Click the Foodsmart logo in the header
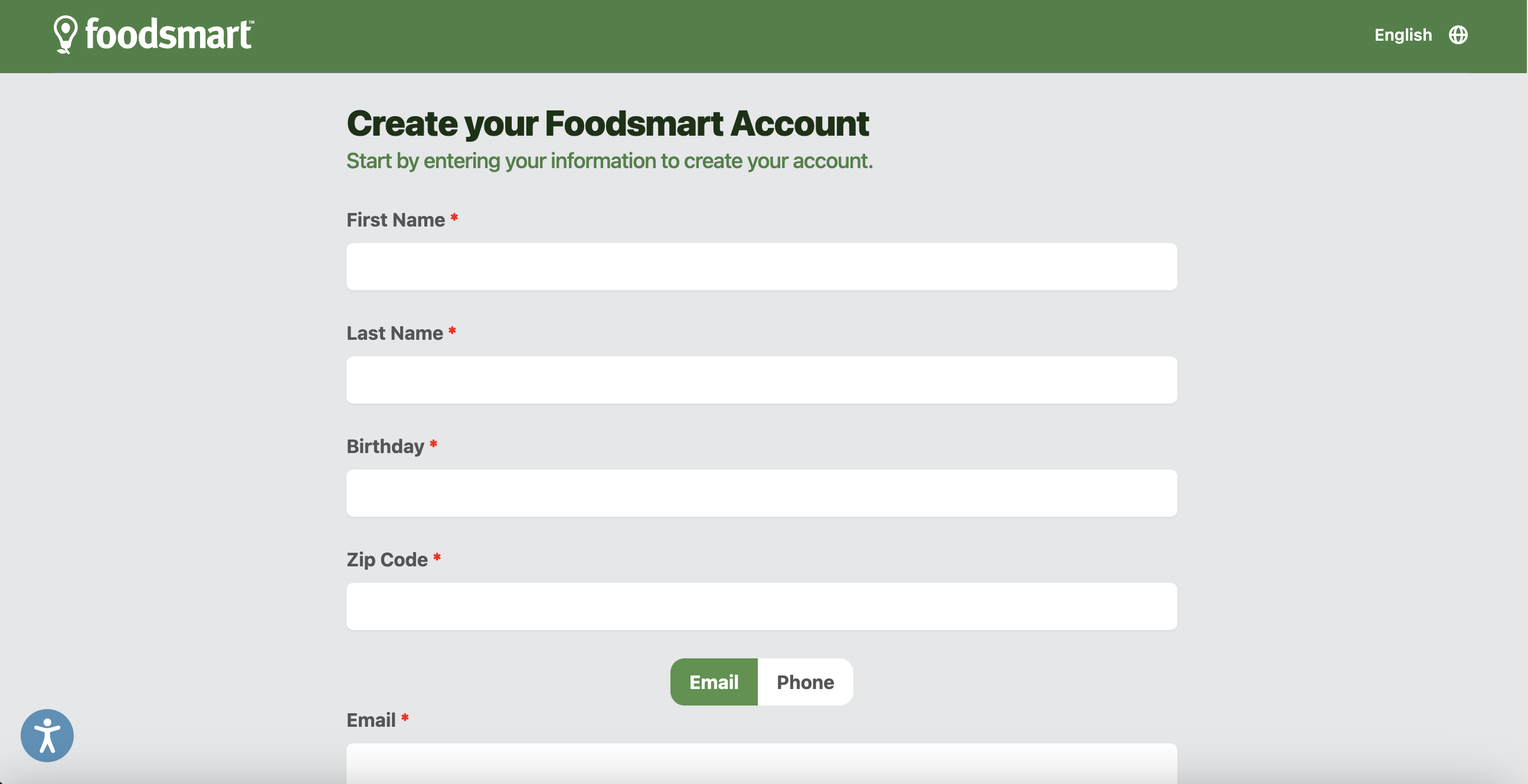This screenshot has width=1528, height=784. pos(153,35)
